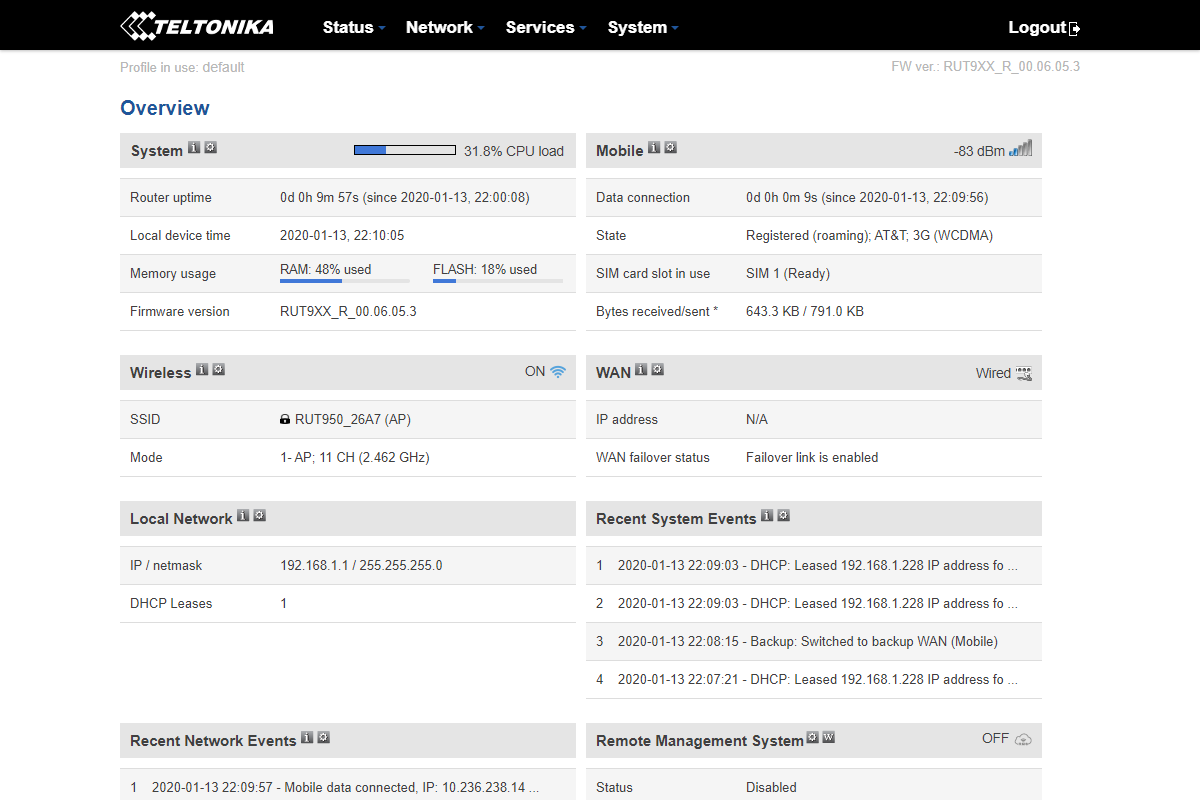This screenshot has width=1200, height=800.
Task: Expand the Network dropdown menu
Action: [445, 27]
